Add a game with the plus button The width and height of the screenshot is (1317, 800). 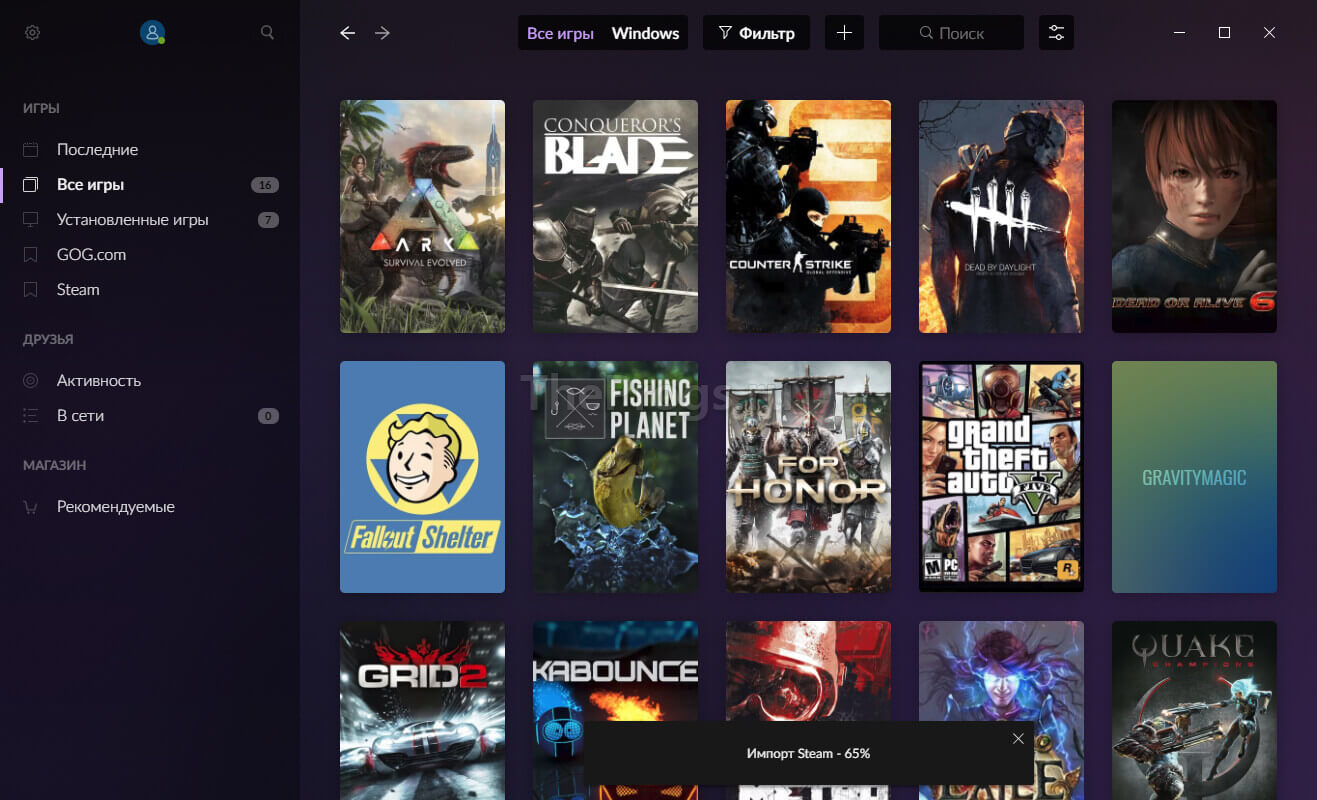click(844, 33)
